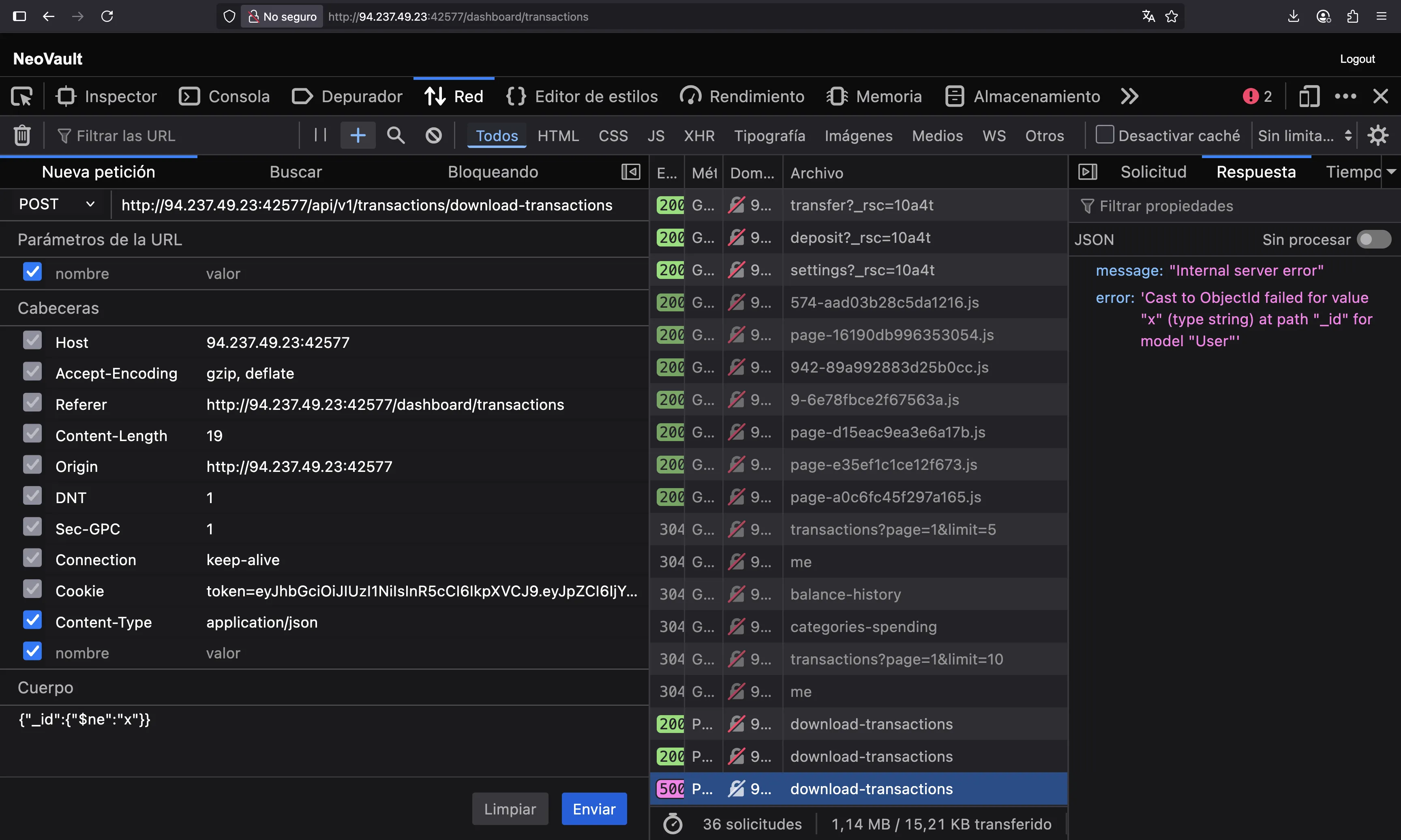Open the Depurador tab

pyautogui.click(x=347, y=97)
